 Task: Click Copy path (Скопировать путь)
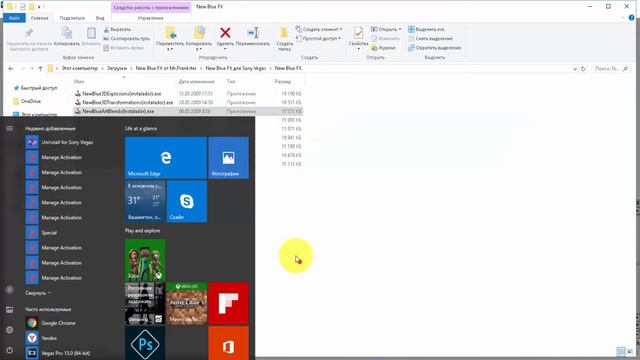point(126,38)
